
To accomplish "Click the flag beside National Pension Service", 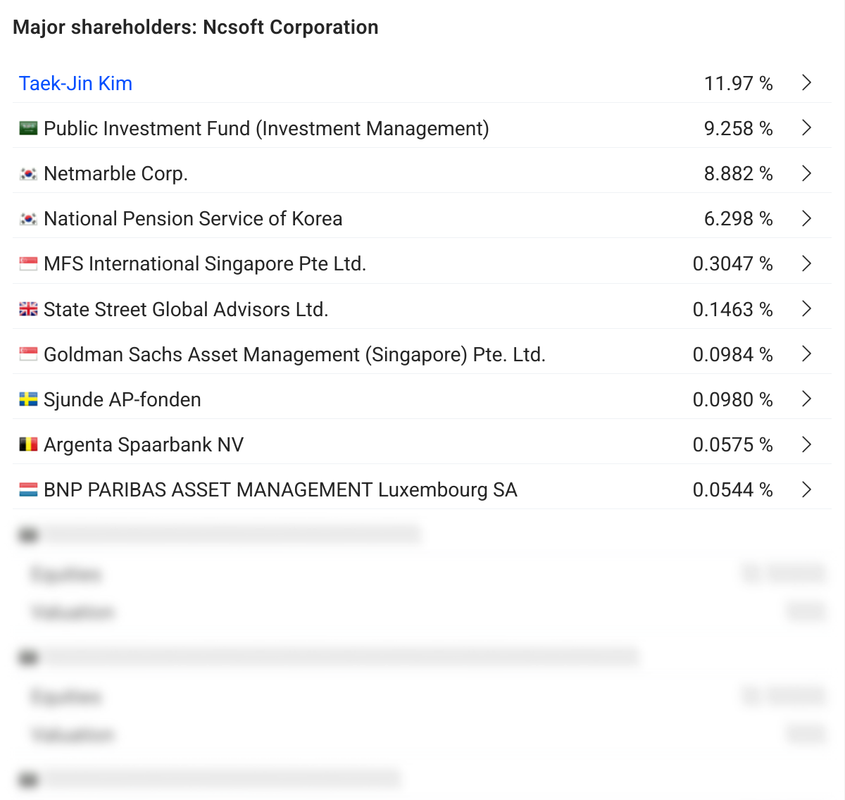I will coord(29,219).
